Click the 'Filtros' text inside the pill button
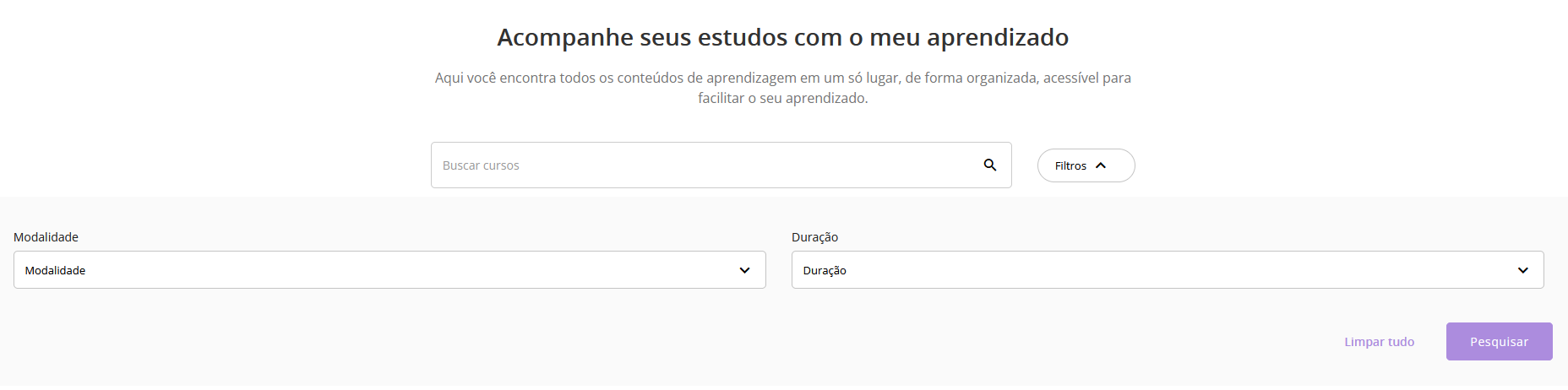 (1070, 166)
